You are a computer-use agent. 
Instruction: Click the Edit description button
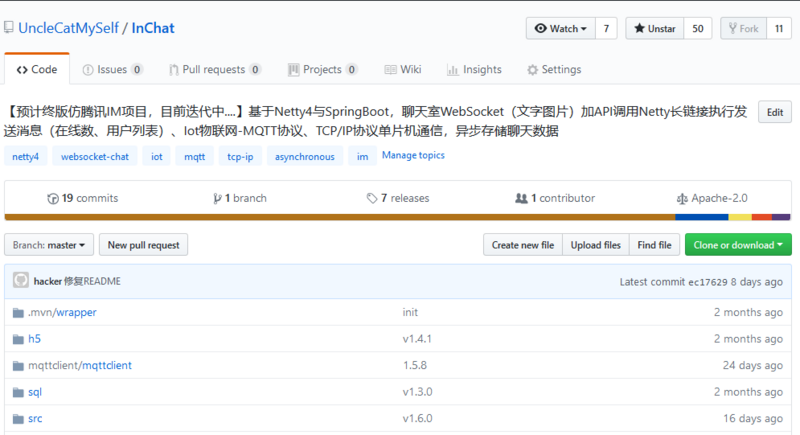775,112
